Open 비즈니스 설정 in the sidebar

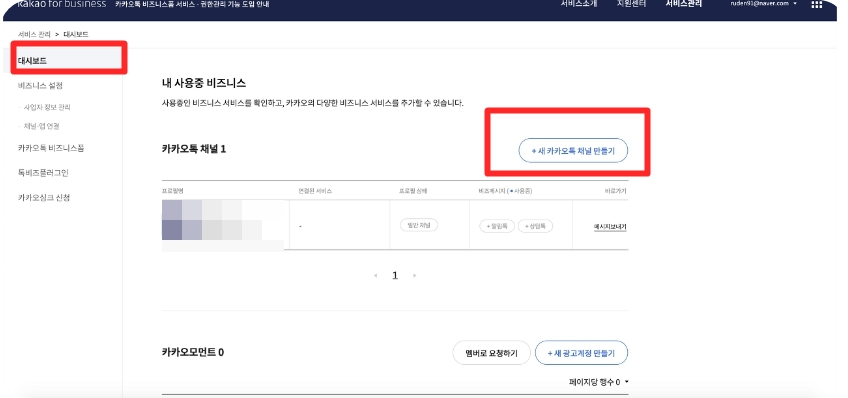[41, 85]
